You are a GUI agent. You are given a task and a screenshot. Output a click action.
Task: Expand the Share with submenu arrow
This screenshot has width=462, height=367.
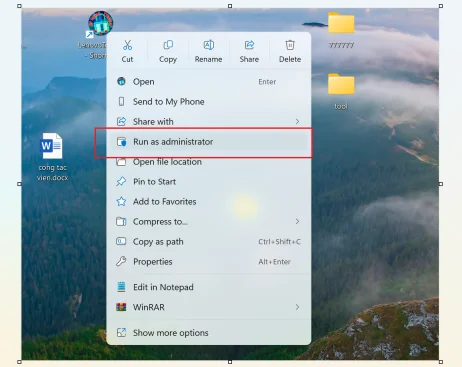tap(297, 121)
